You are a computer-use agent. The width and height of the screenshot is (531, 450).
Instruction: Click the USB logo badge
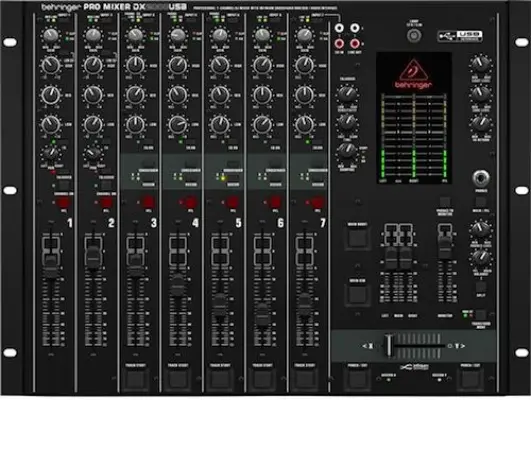click(x=460, y=36)
